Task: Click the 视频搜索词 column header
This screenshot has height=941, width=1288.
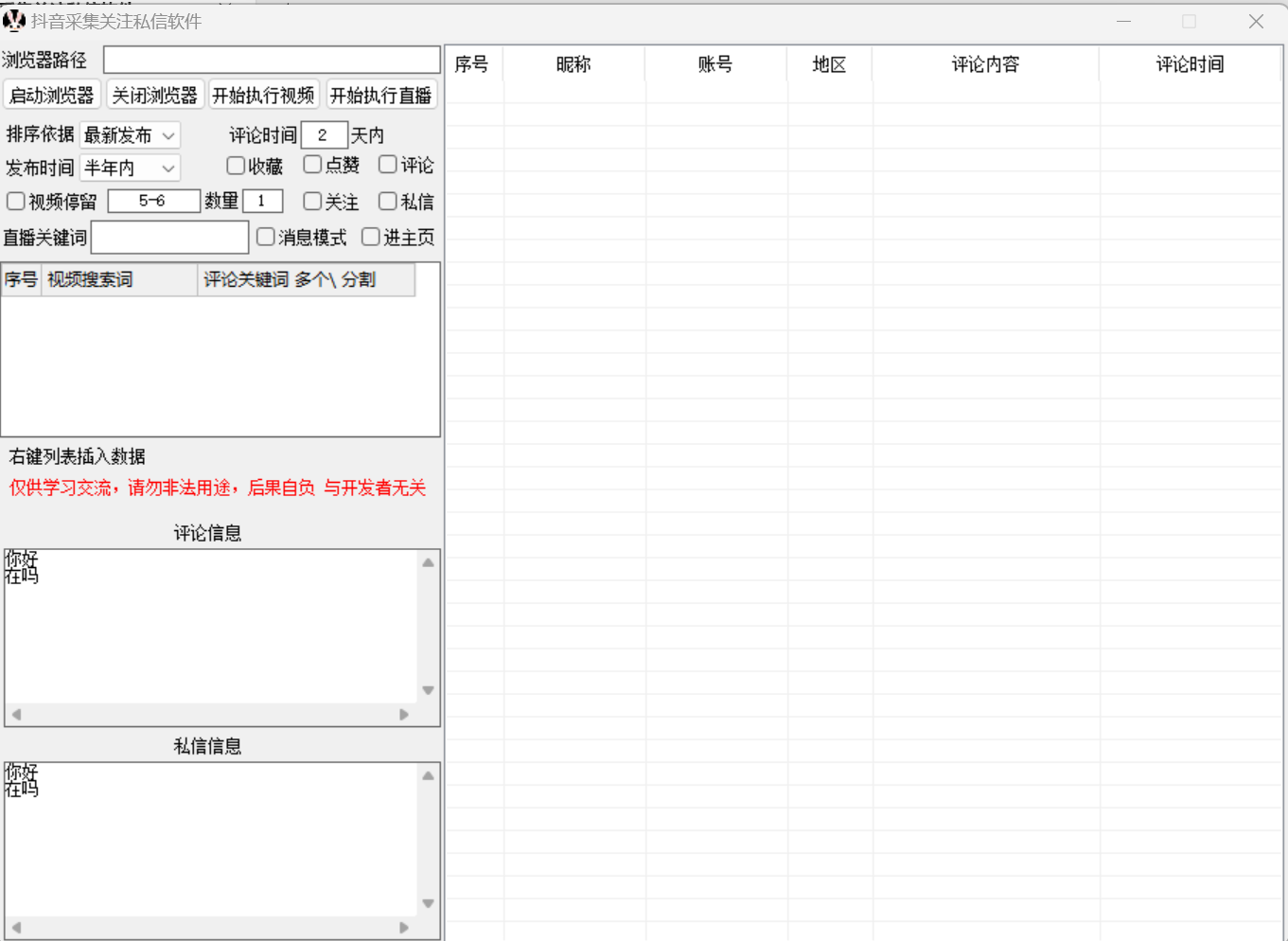Action: 119,279
